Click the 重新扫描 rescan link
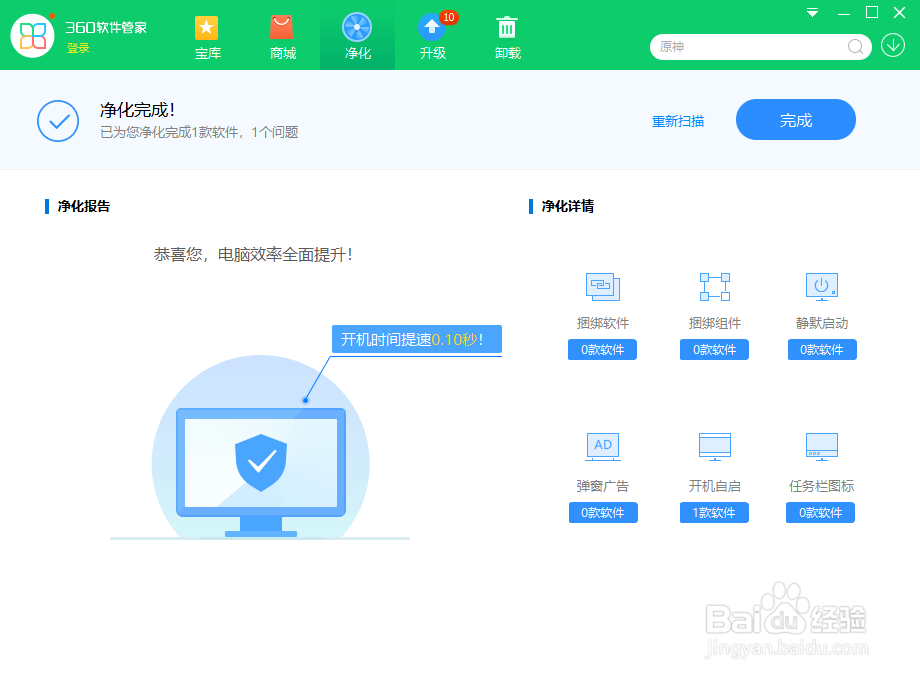Image resolution: width=920 pixels, height=680 pixels. pyautogui.click(x=678, y=120)
